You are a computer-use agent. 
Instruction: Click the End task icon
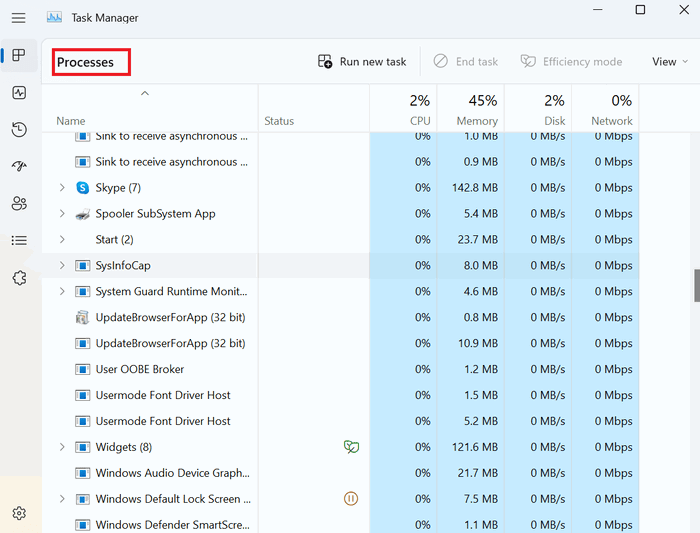440,61
